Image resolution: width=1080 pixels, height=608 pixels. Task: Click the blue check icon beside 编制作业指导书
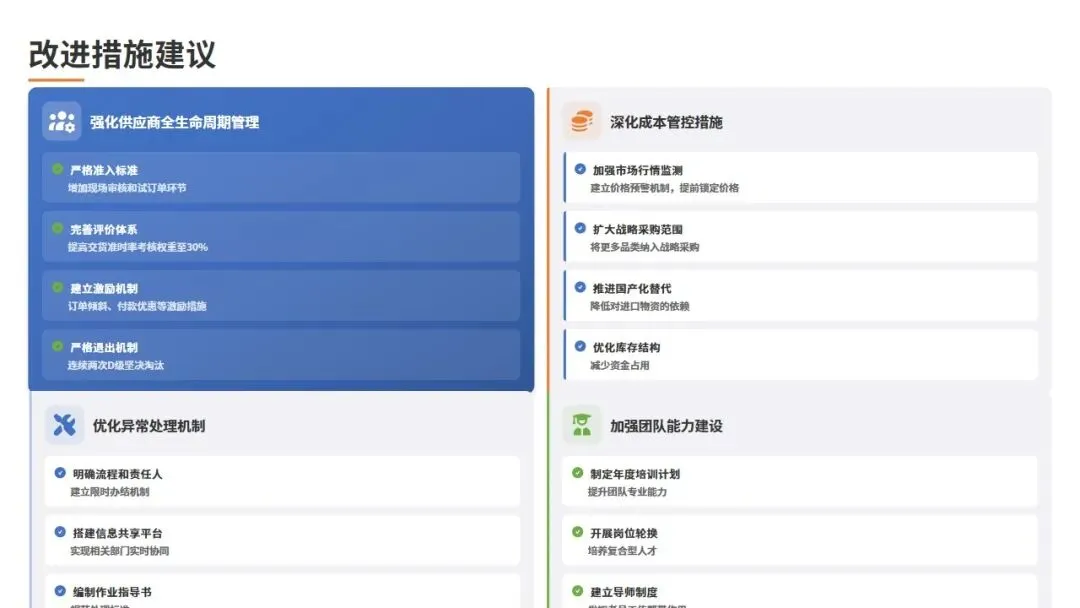tap(60, 591)
